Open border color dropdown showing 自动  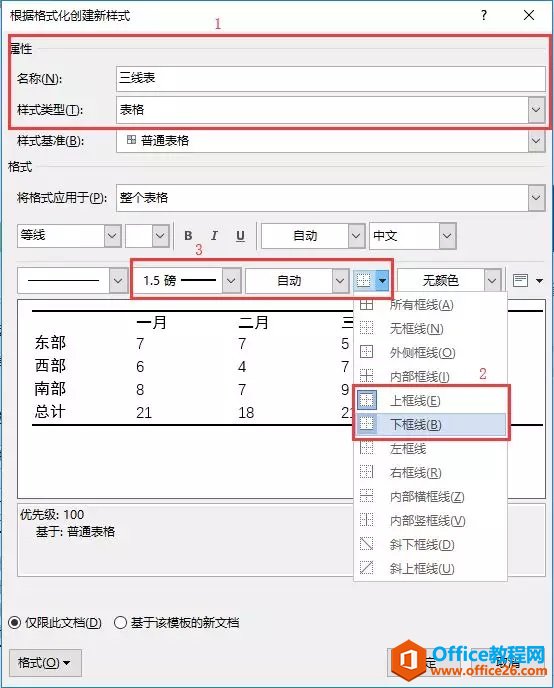click(340, 280)
